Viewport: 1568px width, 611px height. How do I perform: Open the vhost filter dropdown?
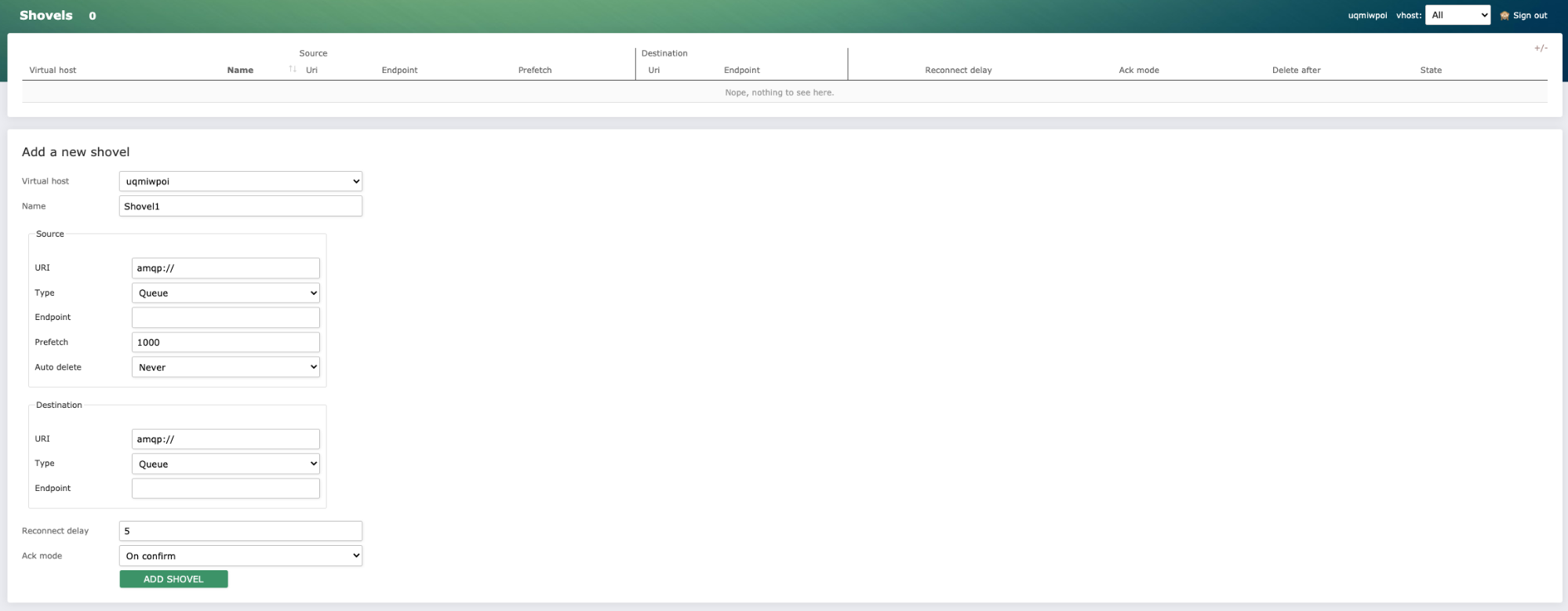pos(1457,15)
